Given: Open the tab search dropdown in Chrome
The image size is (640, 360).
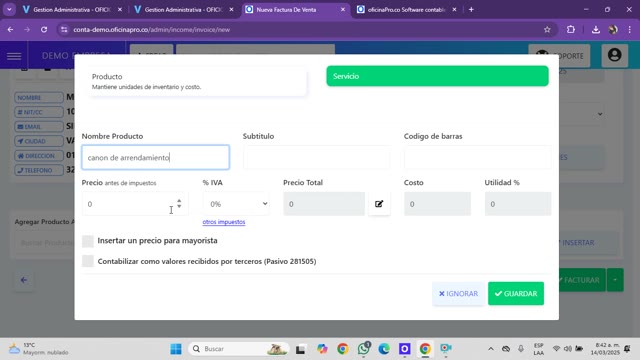Looking at the screenshot, I should tap(9, 9).
